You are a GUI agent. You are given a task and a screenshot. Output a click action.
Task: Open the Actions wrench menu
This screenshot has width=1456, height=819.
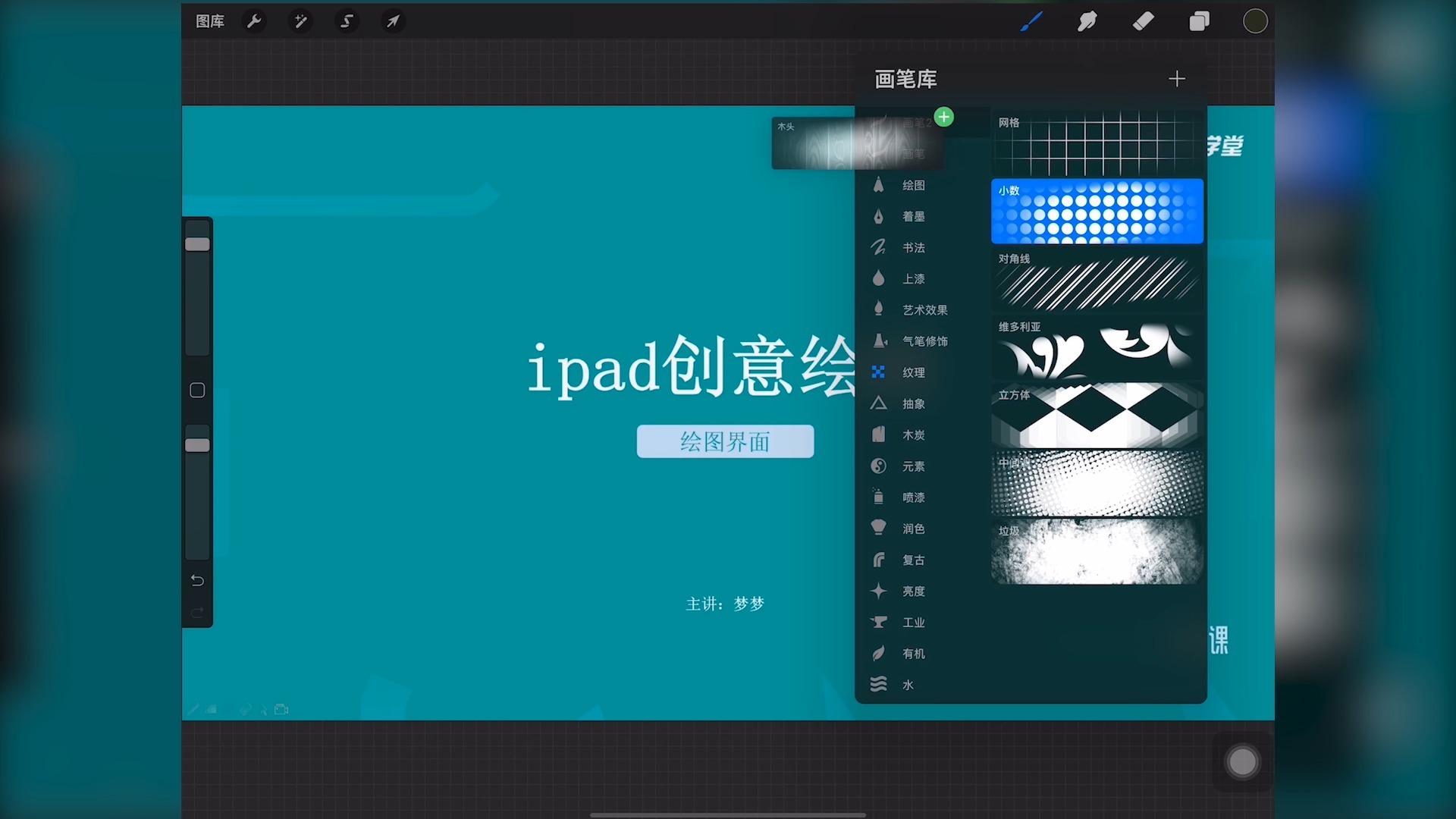click(254, 21)
